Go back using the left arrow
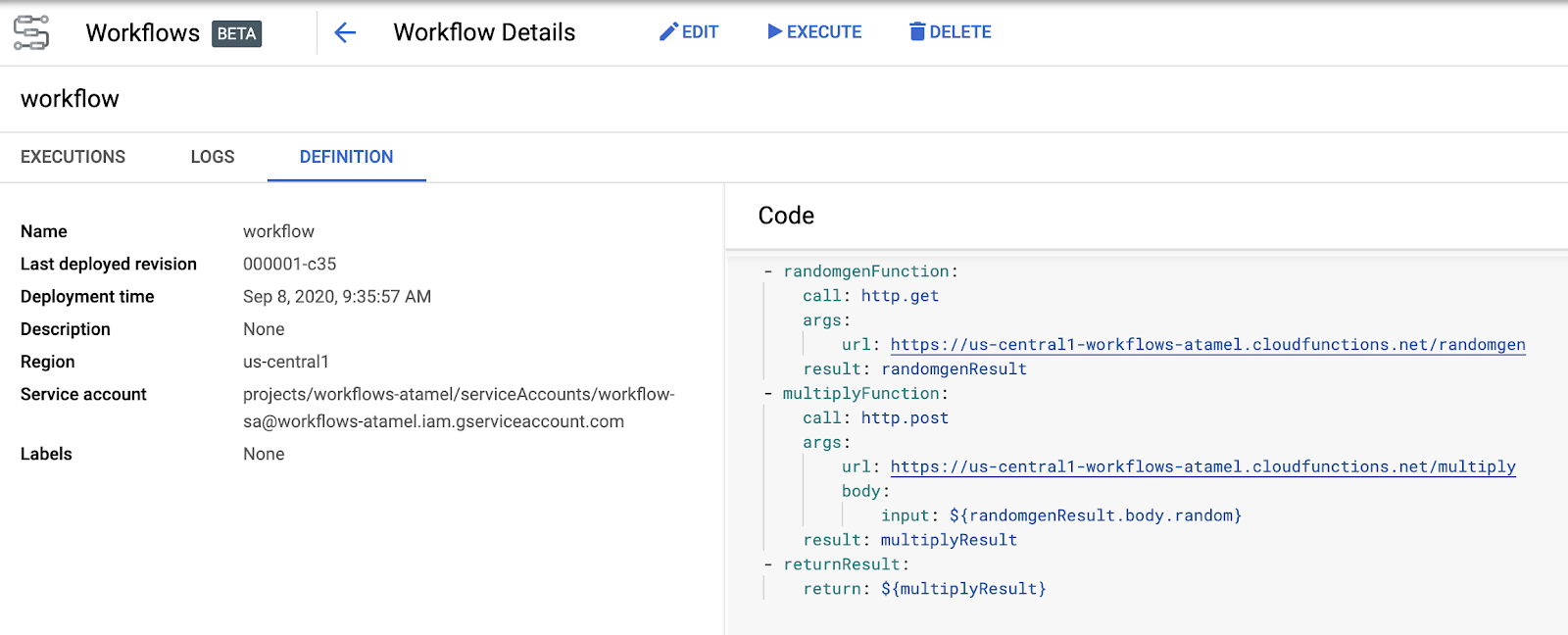This screenshot has height=635, width=1568. click(x=345, y=32)
